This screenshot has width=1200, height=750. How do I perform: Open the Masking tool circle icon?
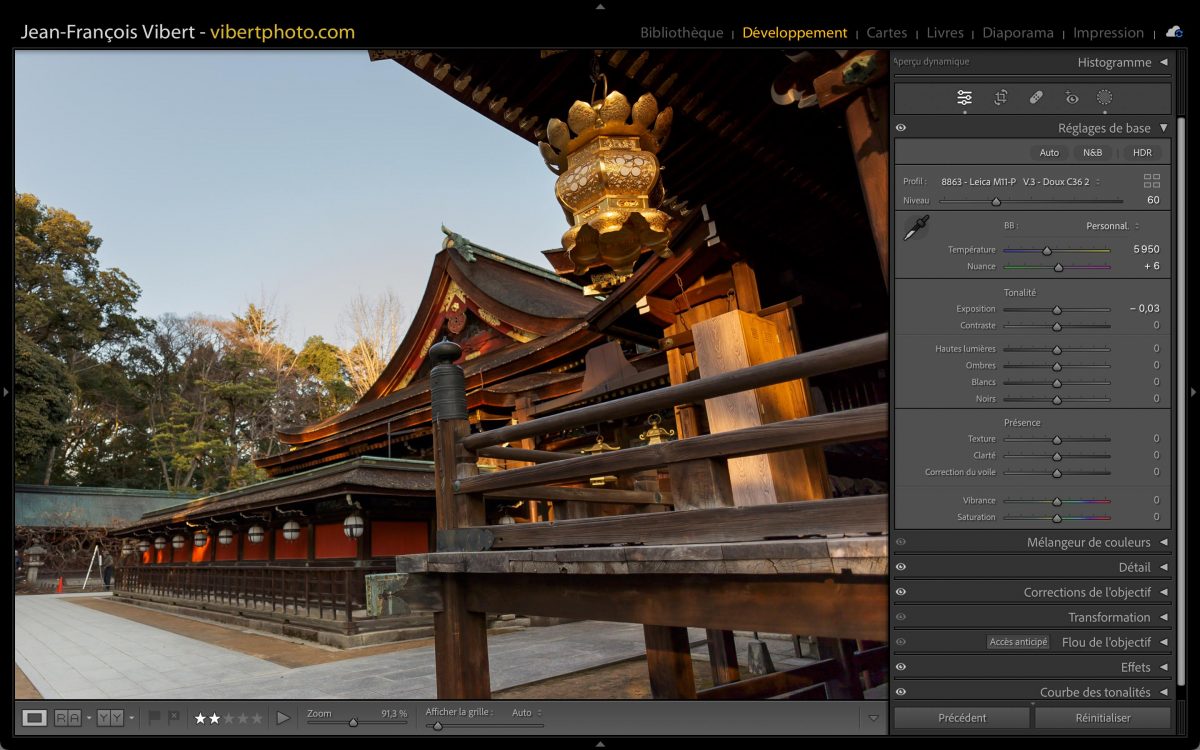tap(1104, 98)
